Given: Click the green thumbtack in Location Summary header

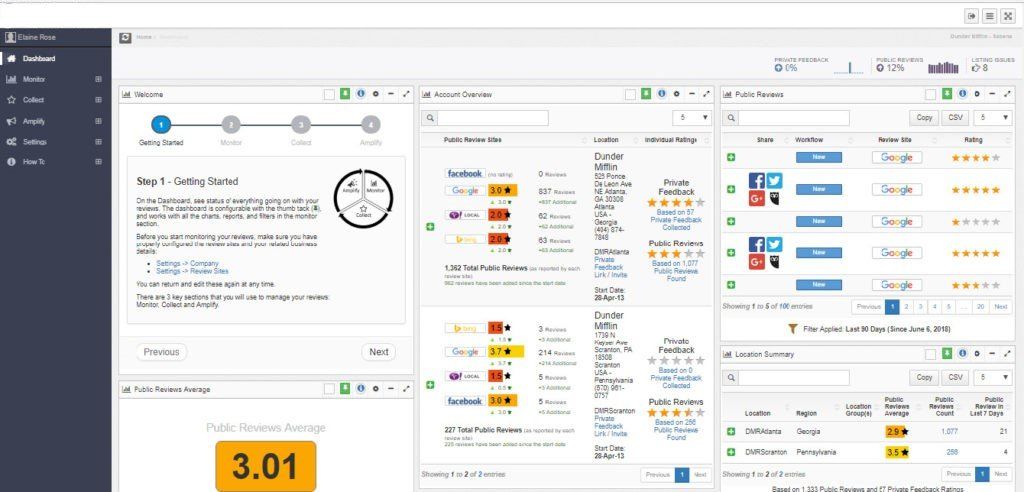Looking at the screenshot, I should tap(947, 353).
